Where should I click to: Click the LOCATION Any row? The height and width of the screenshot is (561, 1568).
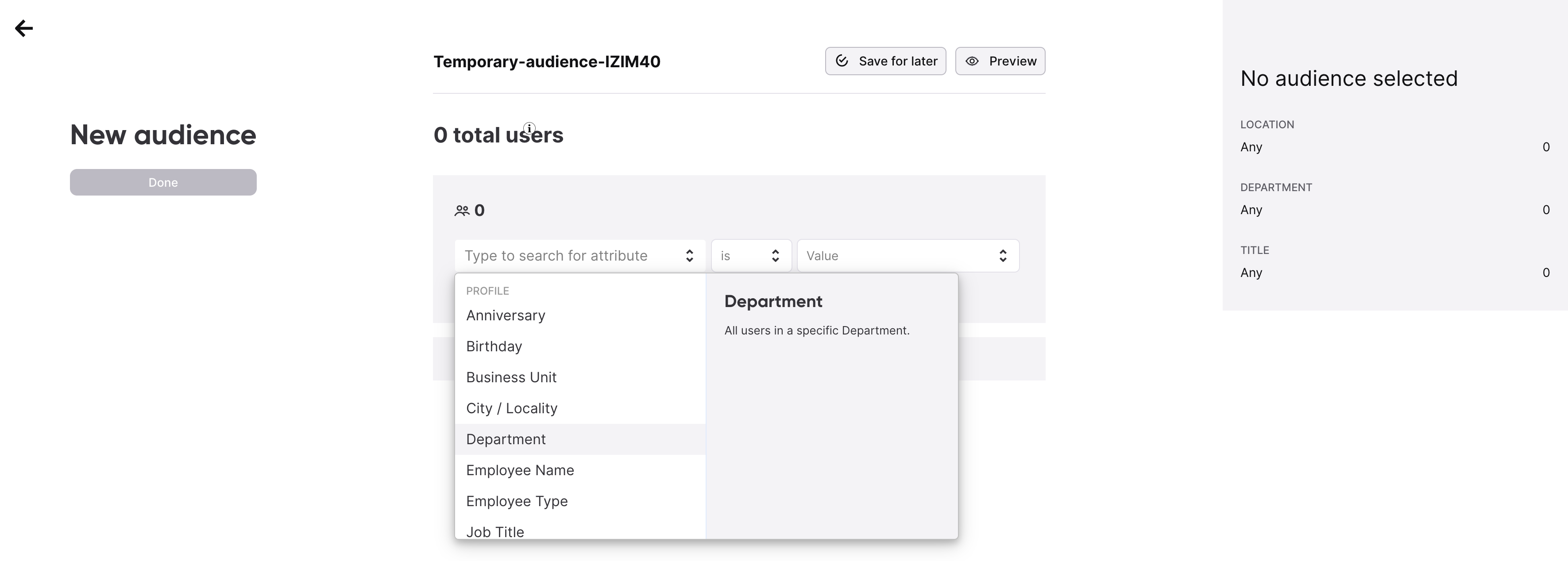(1394, 146)
